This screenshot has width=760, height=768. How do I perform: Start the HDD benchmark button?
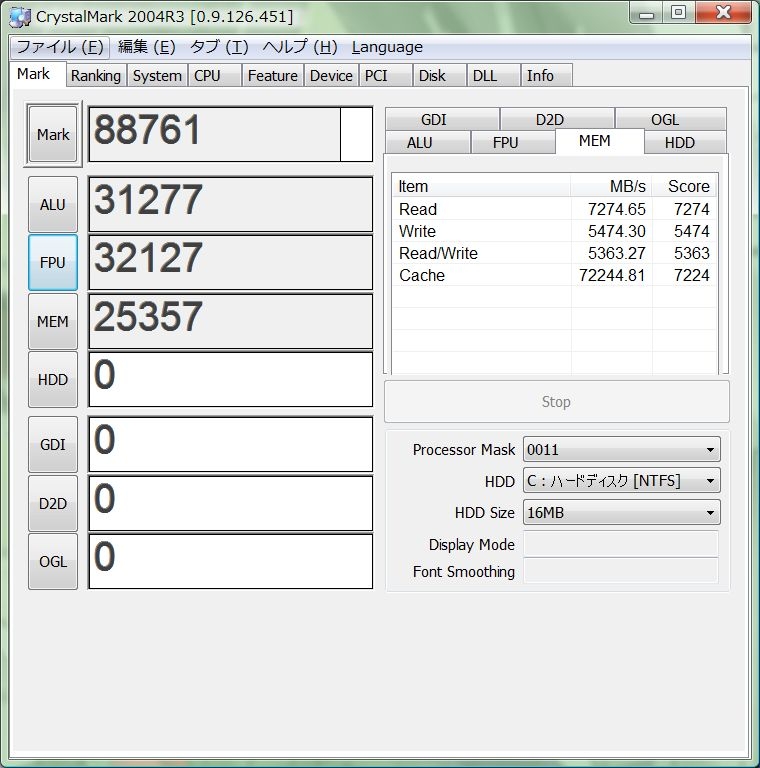[x=53, y=380]
